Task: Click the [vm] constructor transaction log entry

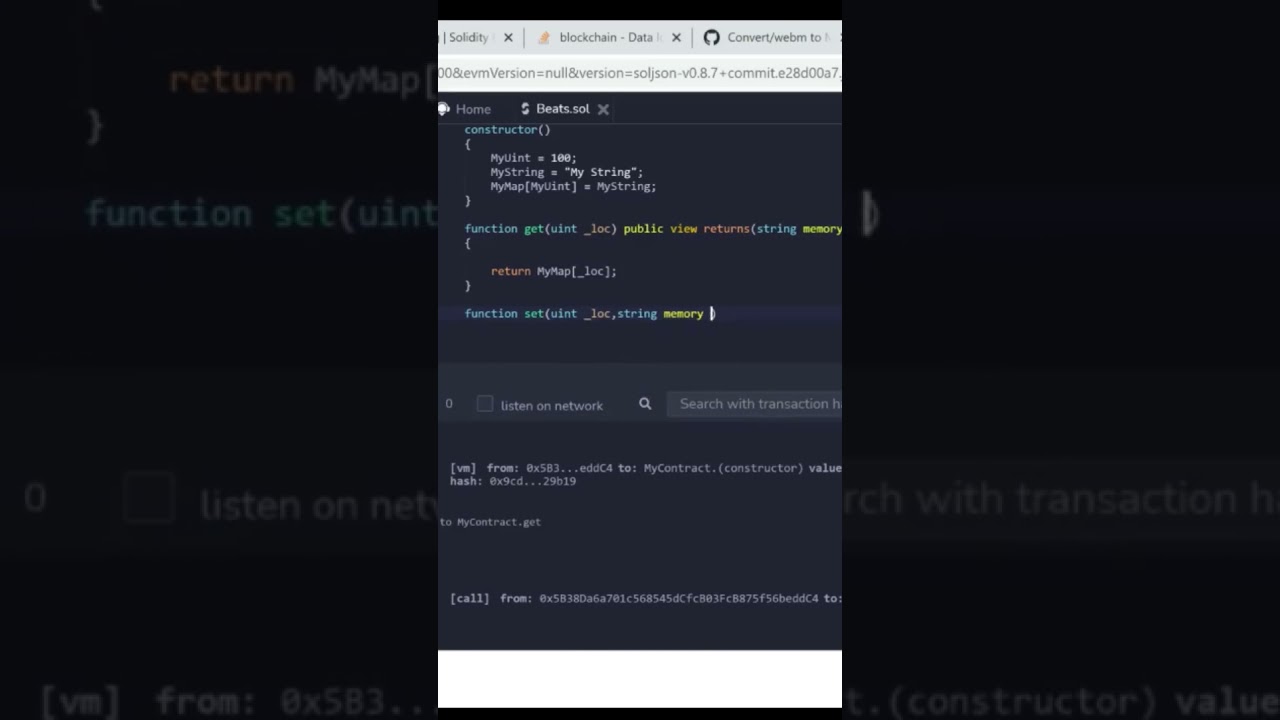Action: tap(645, 468)
